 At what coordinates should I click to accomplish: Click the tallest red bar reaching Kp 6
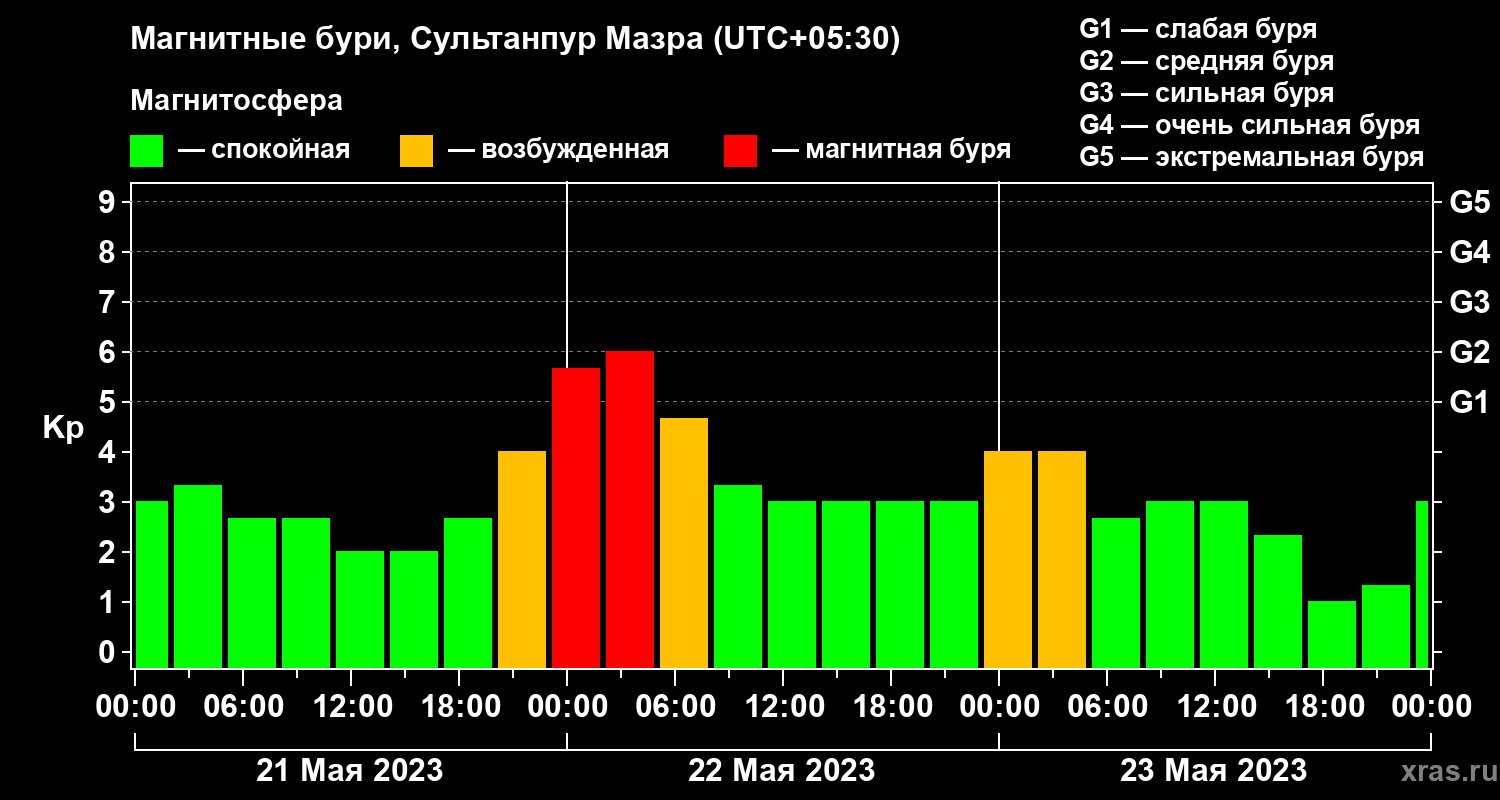[630, 510]
